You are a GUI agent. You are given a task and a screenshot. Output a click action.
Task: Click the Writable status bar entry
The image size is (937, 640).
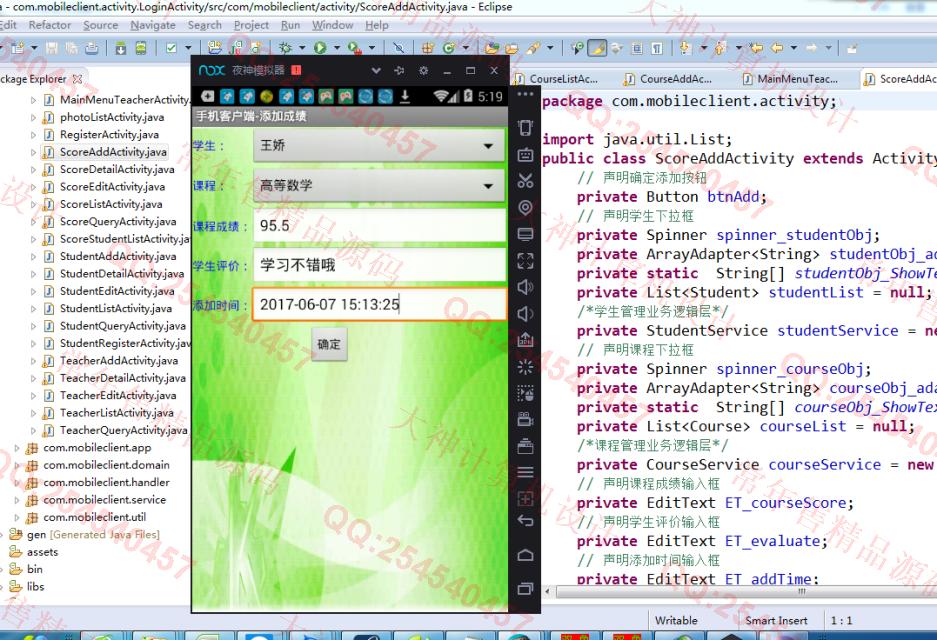[676, 621]
